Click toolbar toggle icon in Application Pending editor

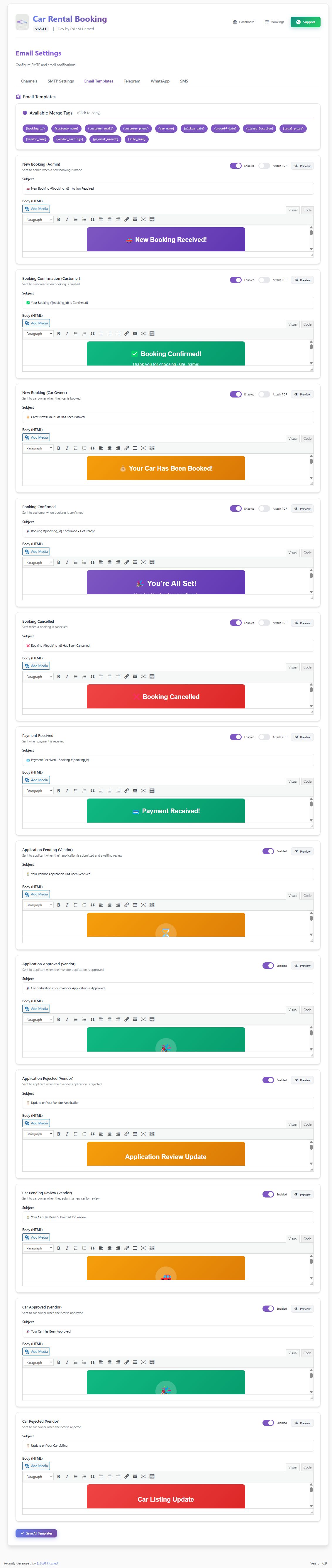(x=152, y=905)
